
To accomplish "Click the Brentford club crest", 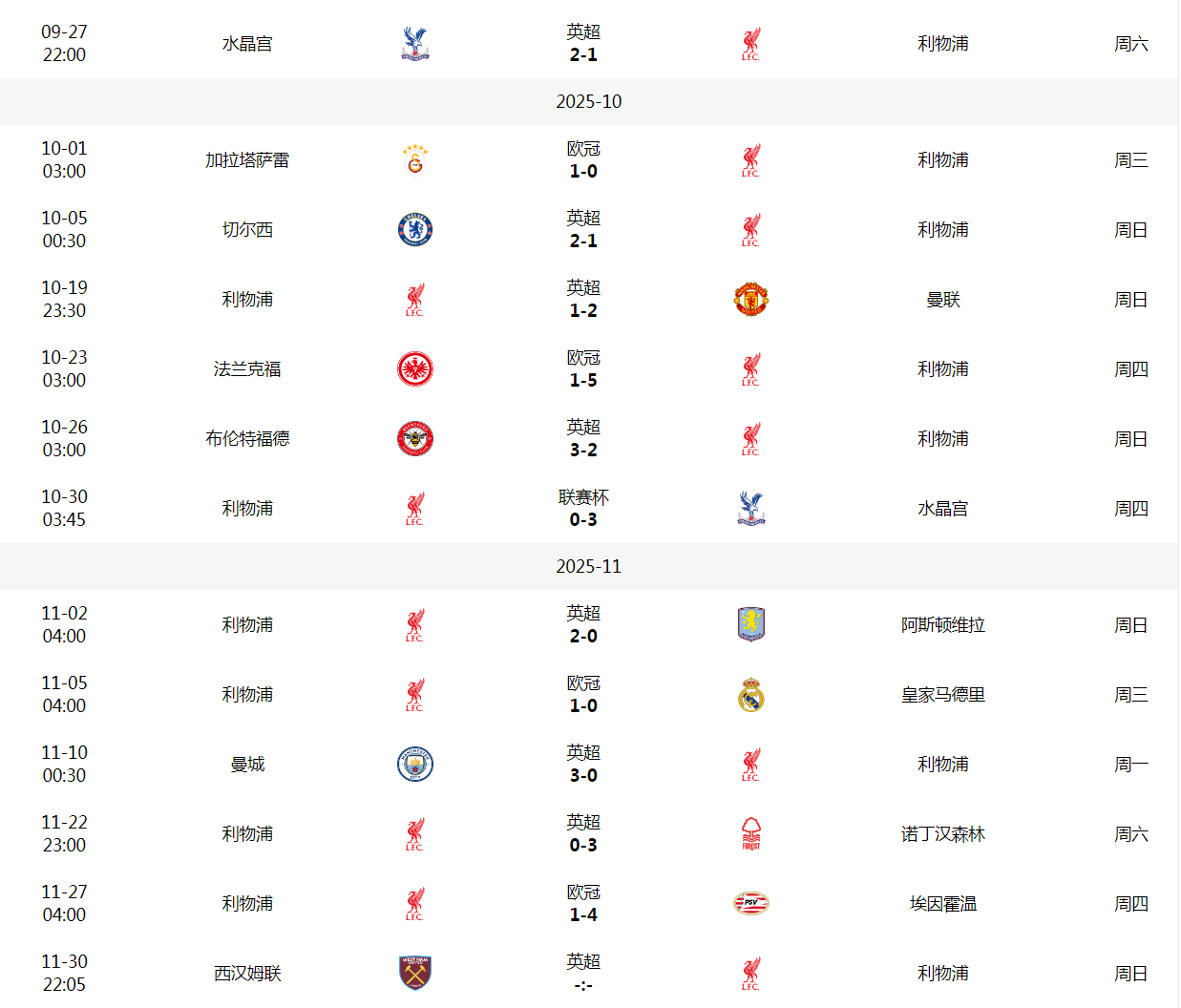I will [x=414, y=439].
